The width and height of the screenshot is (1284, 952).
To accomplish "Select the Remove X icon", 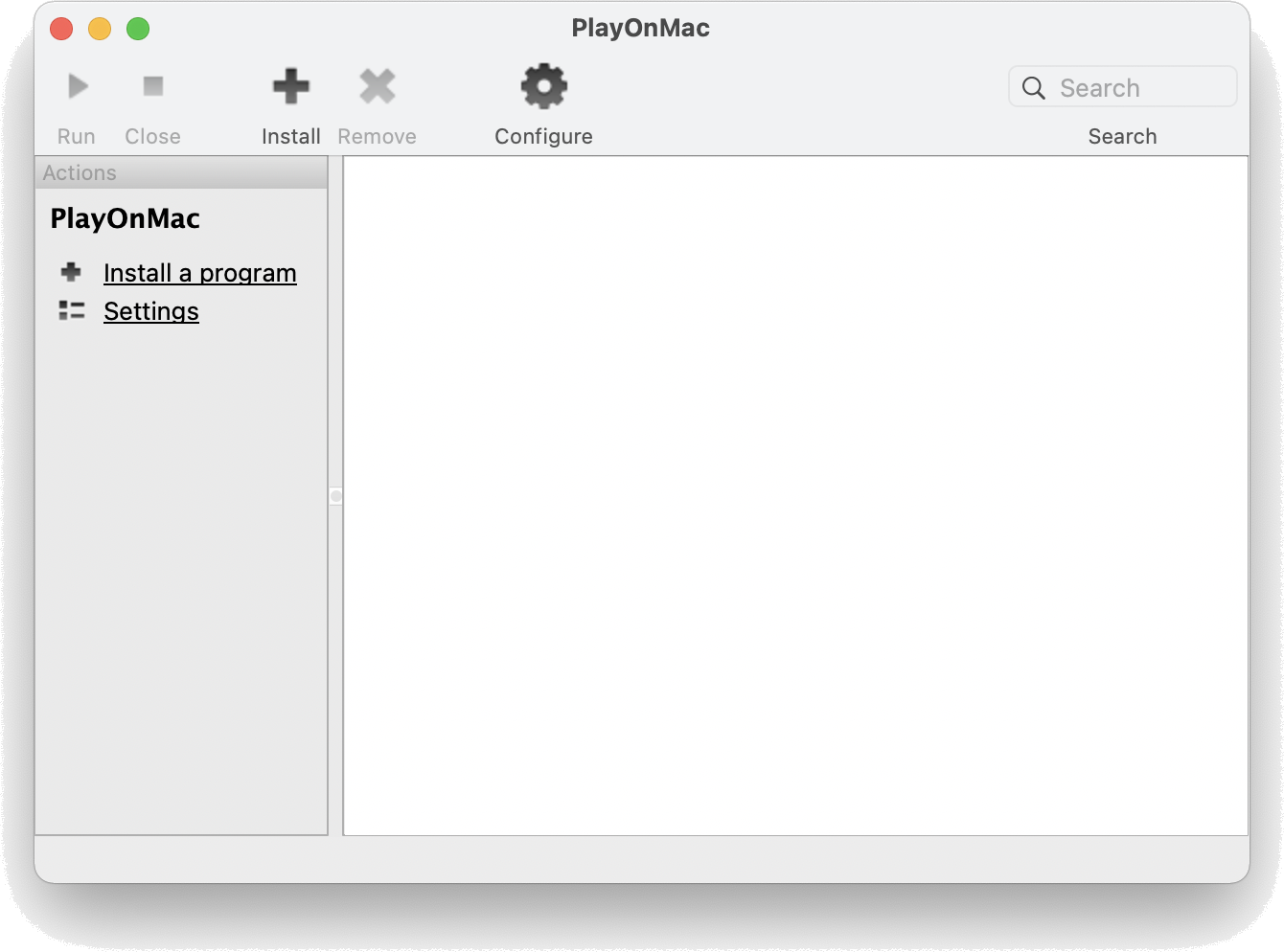I will click(x=377, y=85).
